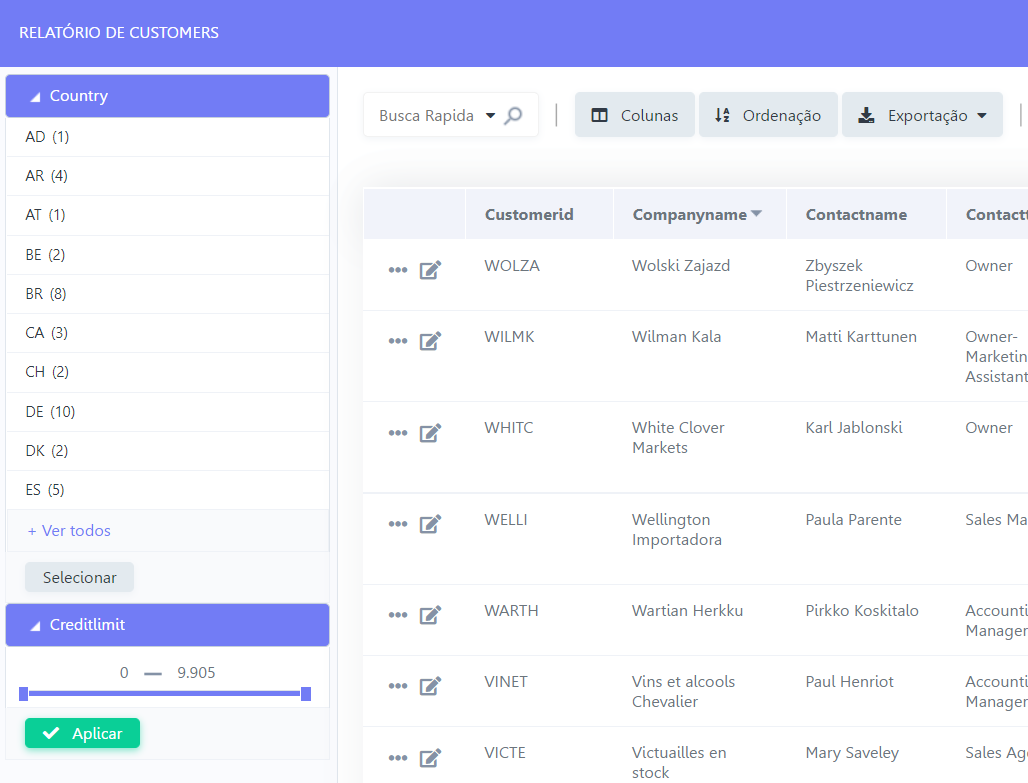Screen dimensions: 1028x783
Task: Click contact name Matti Karttunen
Action: (861, 336)
